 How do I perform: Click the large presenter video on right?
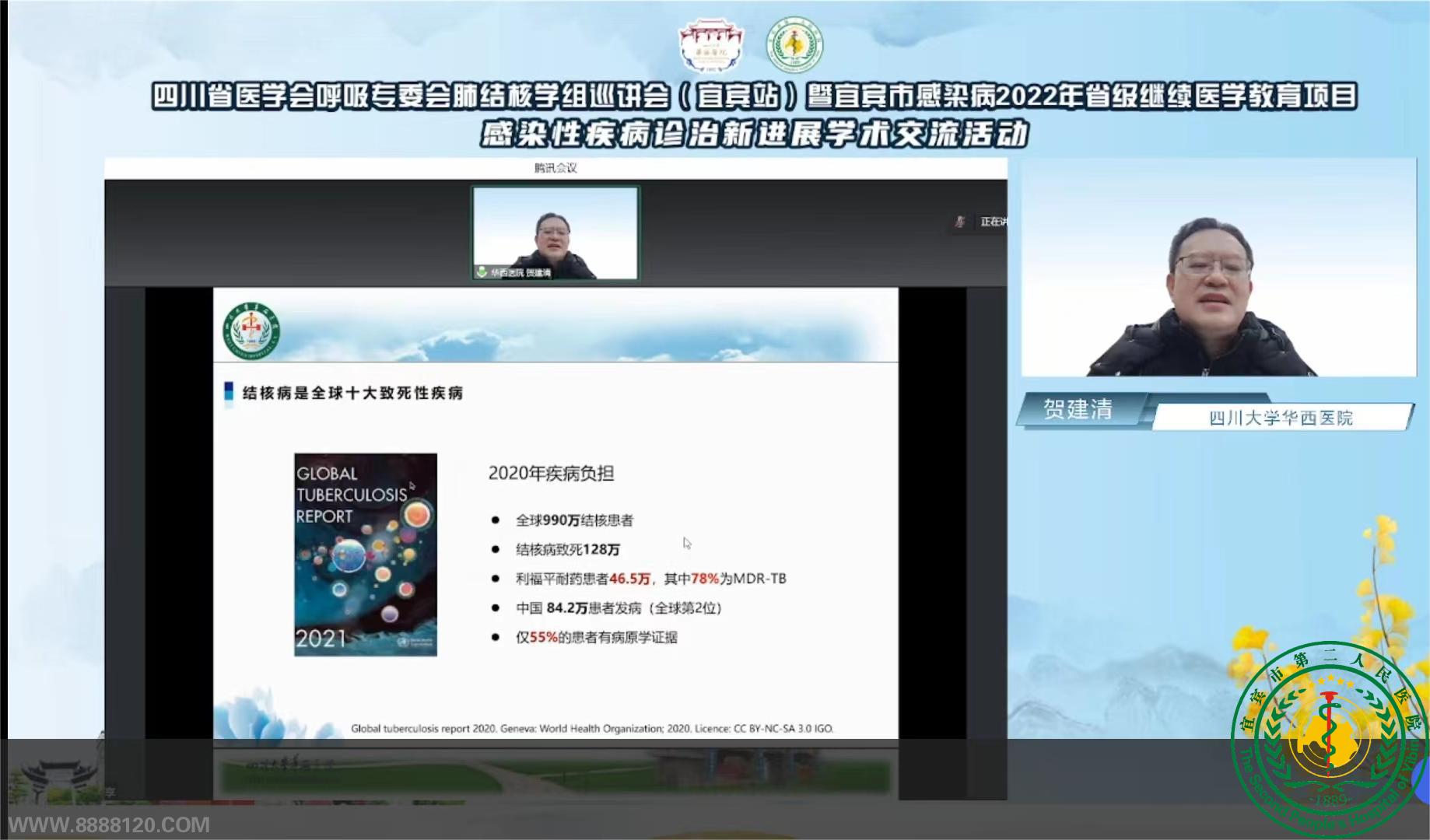(1218, 268)
